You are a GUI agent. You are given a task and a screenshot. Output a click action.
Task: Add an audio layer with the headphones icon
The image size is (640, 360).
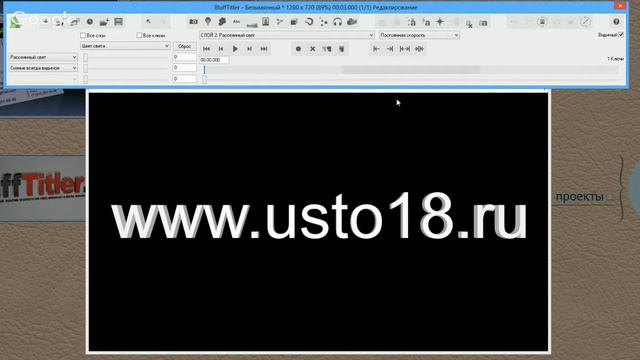click(338, 22)
